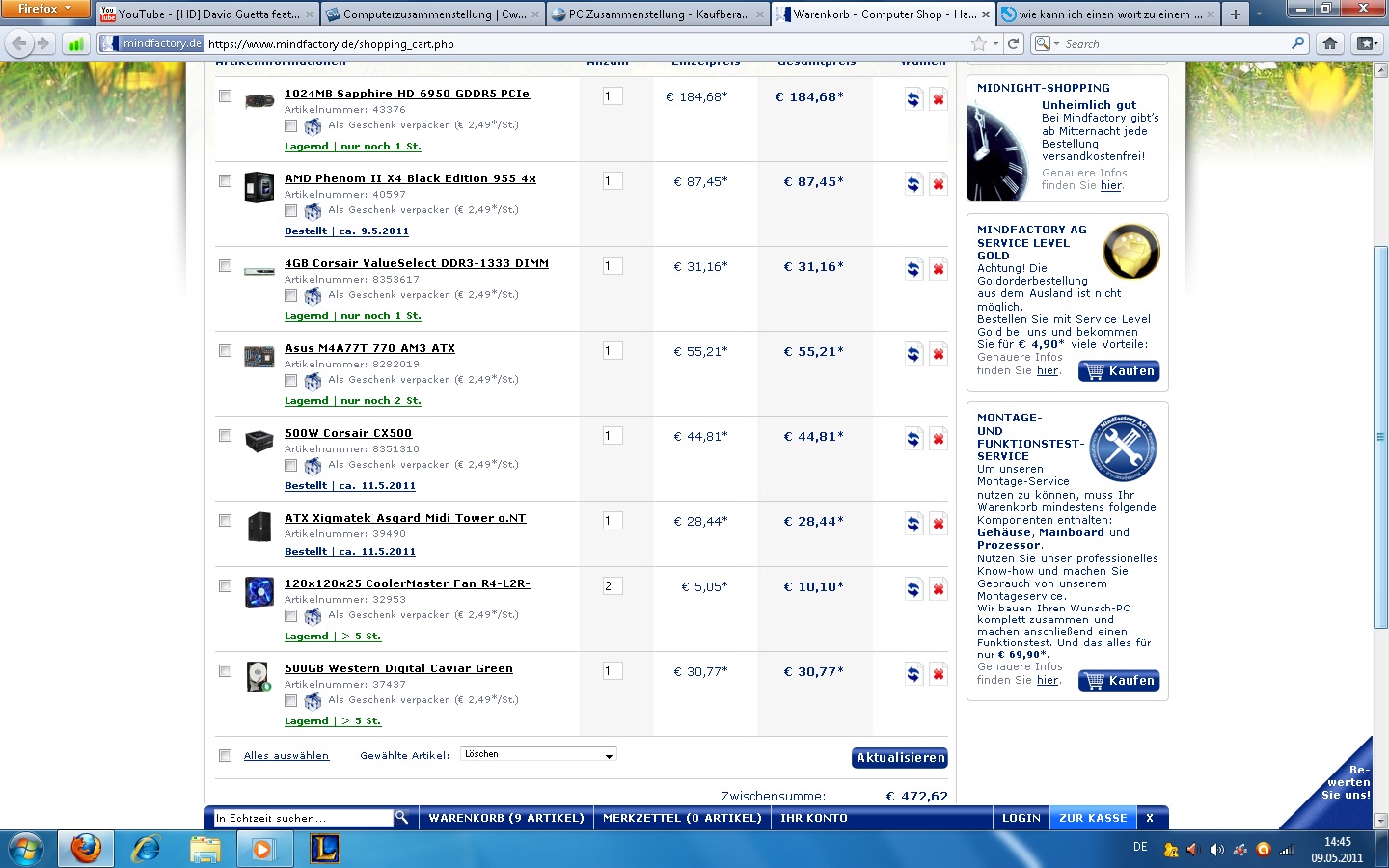Open the Firefox menu button dropdown
1389x868 pixels.
coord(45,9)
